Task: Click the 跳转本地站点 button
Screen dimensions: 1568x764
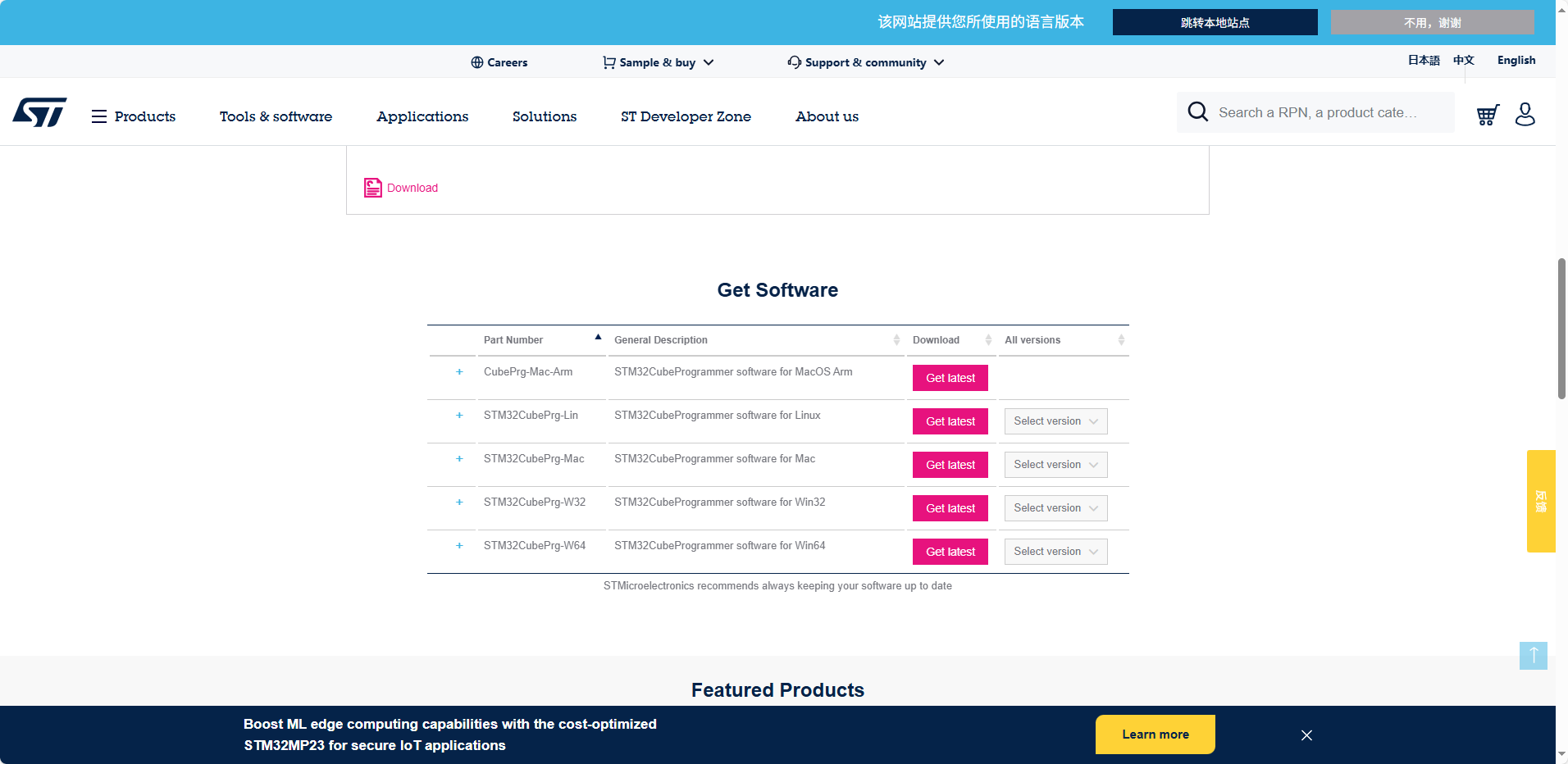Action: pos(1215,22)
